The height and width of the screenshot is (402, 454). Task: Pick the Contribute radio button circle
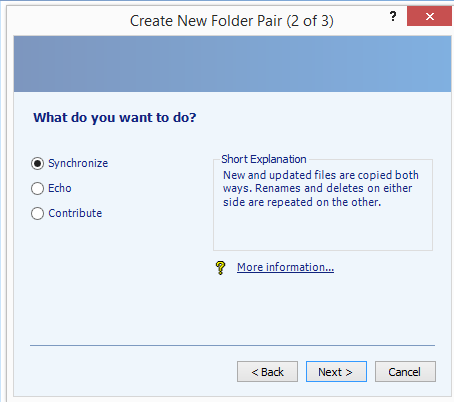coord(37,213)
